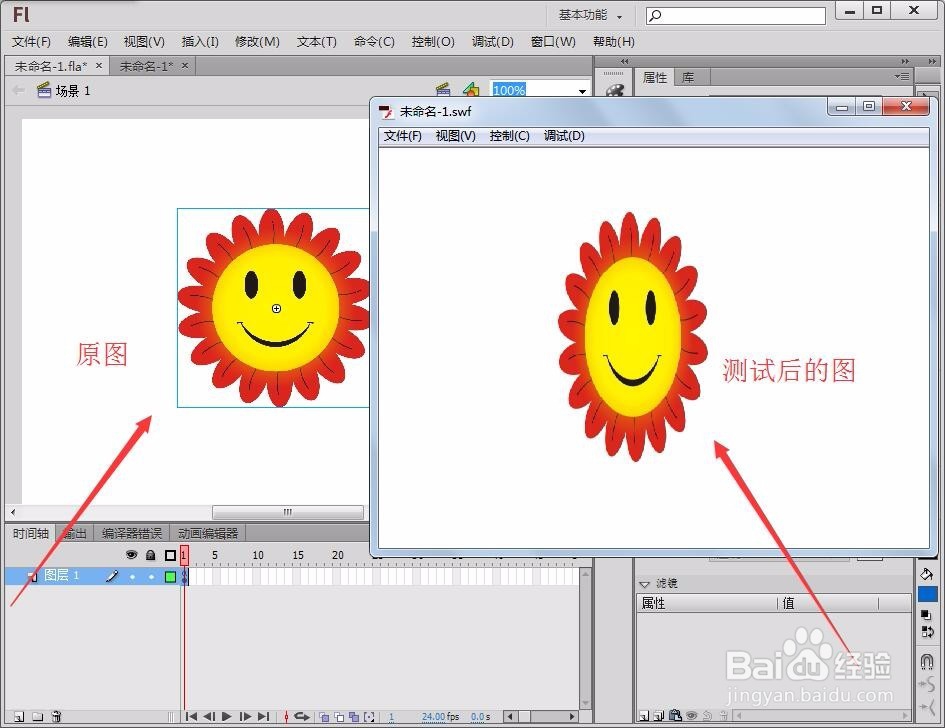This screenshot has width=945, height=728.
Task: Open 调试(D) menu in swf window
Action: point(564,136)
